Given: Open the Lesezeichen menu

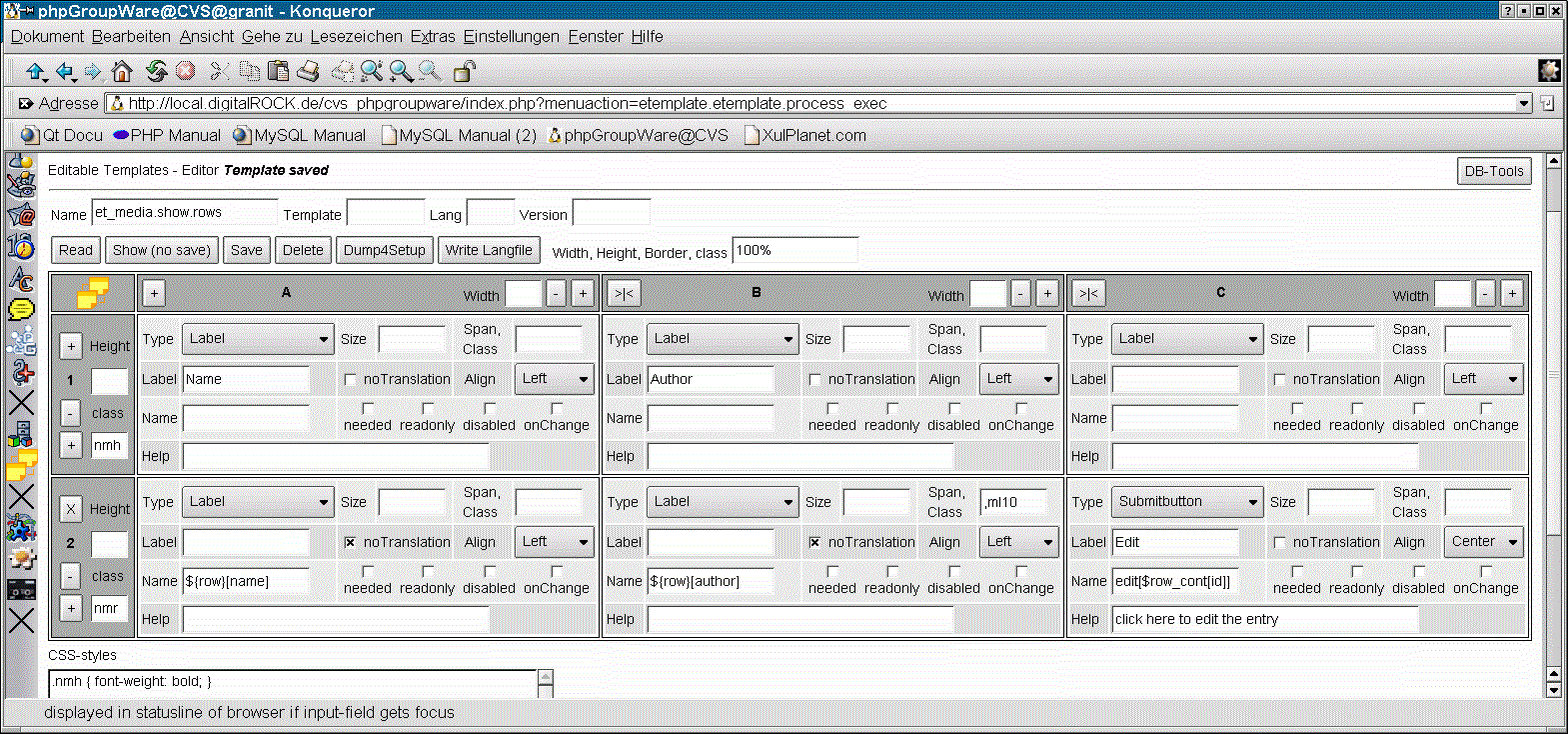Looking at the screenshot, I should (356, 36).
